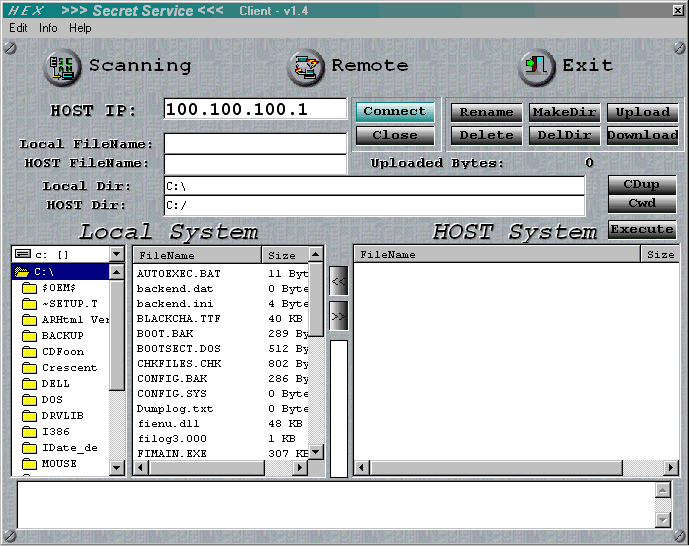689x546 pixels.
Task: Open the local drive c: dropdown
Action: click(116, 255)
